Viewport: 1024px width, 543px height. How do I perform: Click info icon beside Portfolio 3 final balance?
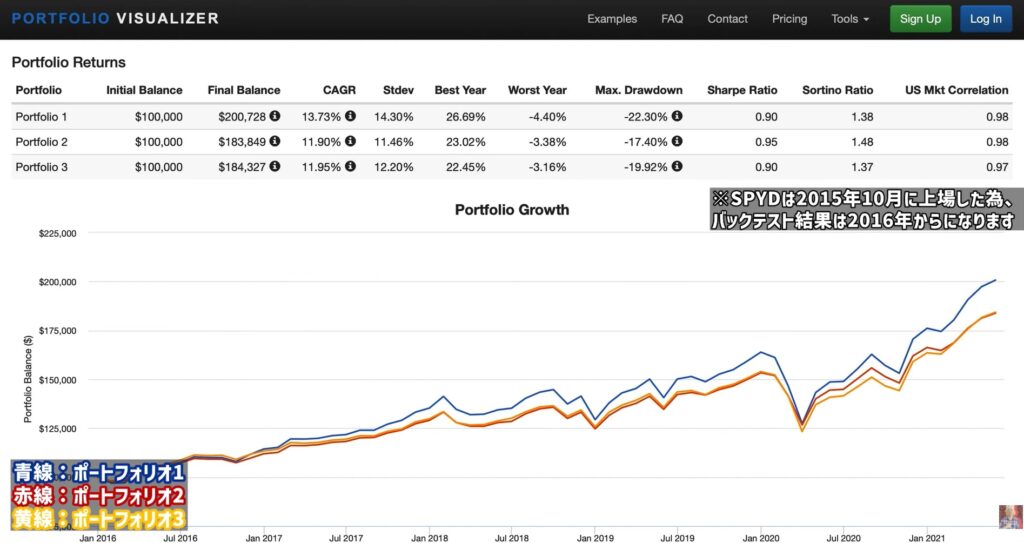275,166
